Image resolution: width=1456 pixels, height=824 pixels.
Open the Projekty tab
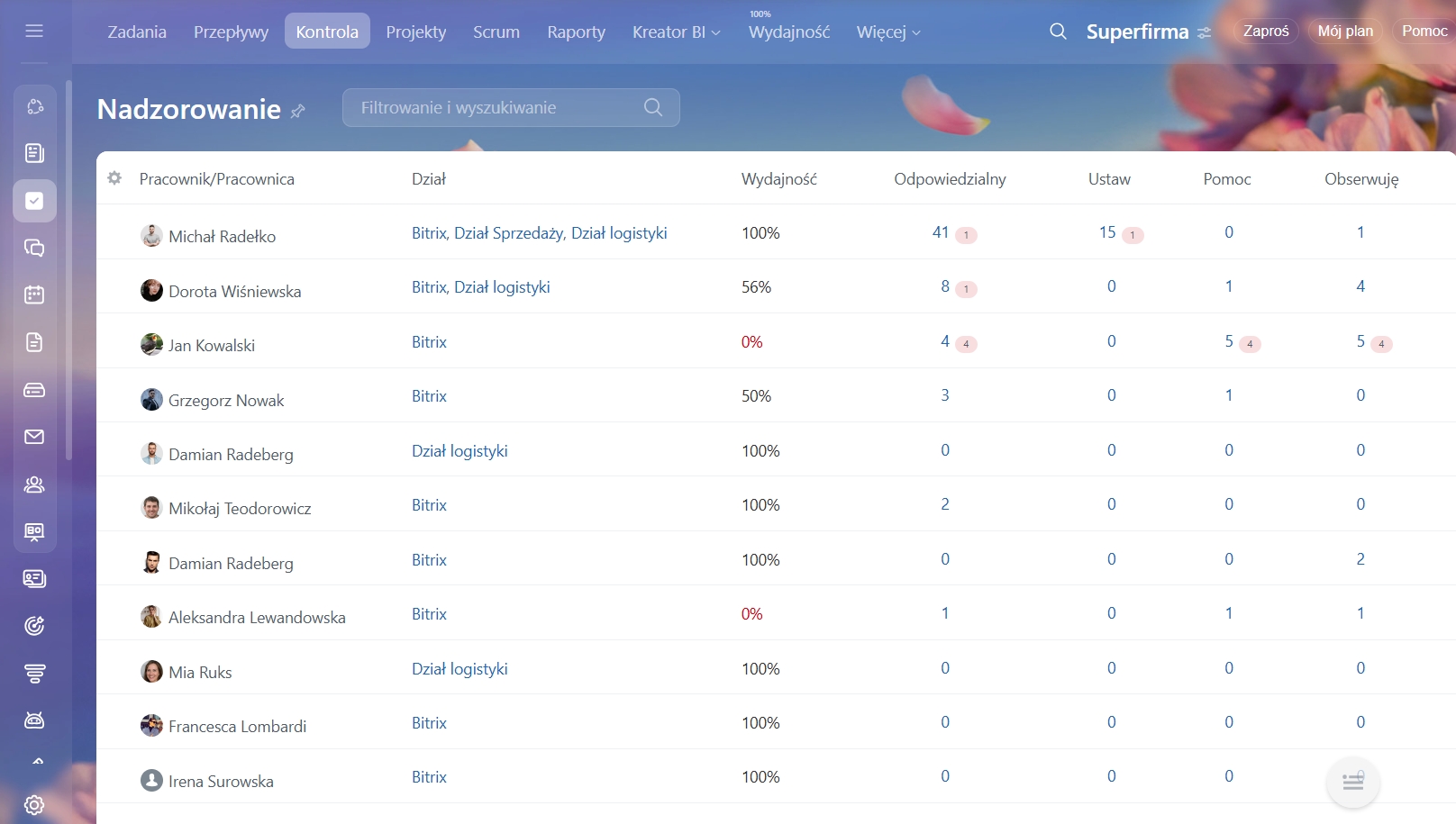(x=416, y=32)
